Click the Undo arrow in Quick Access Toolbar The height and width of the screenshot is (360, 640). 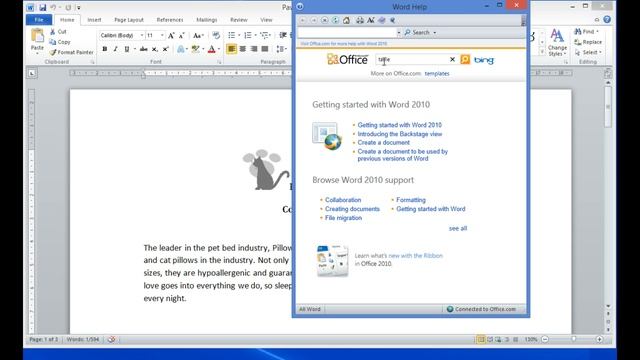53,7
